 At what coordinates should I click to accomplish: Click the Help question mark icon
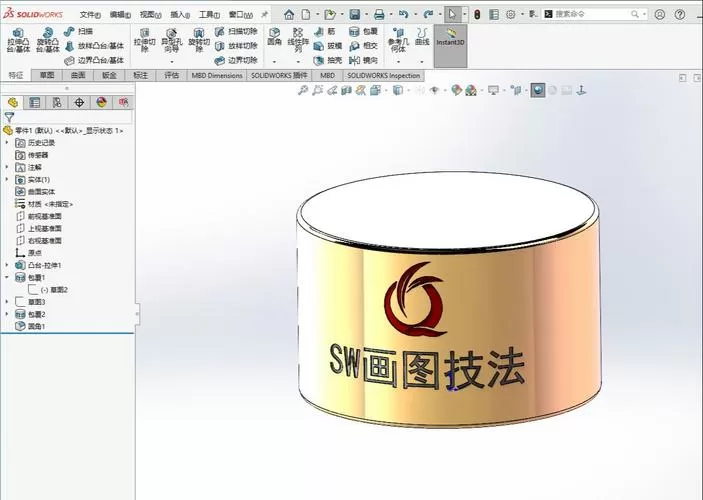click(x=680, y=14)
